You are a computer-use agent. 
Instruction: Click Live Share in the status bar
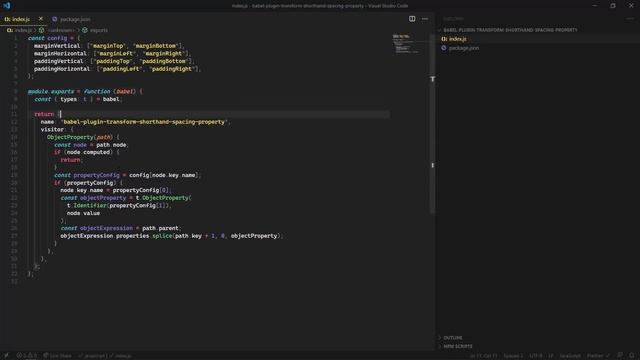(x=58, y=356)
